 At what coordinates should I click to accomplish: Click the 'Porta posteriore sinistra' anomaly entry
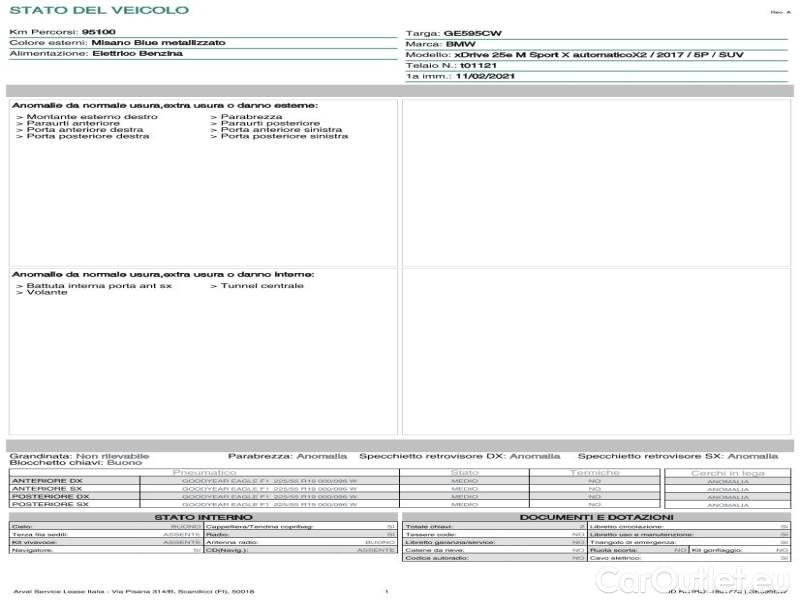[284, 136]
